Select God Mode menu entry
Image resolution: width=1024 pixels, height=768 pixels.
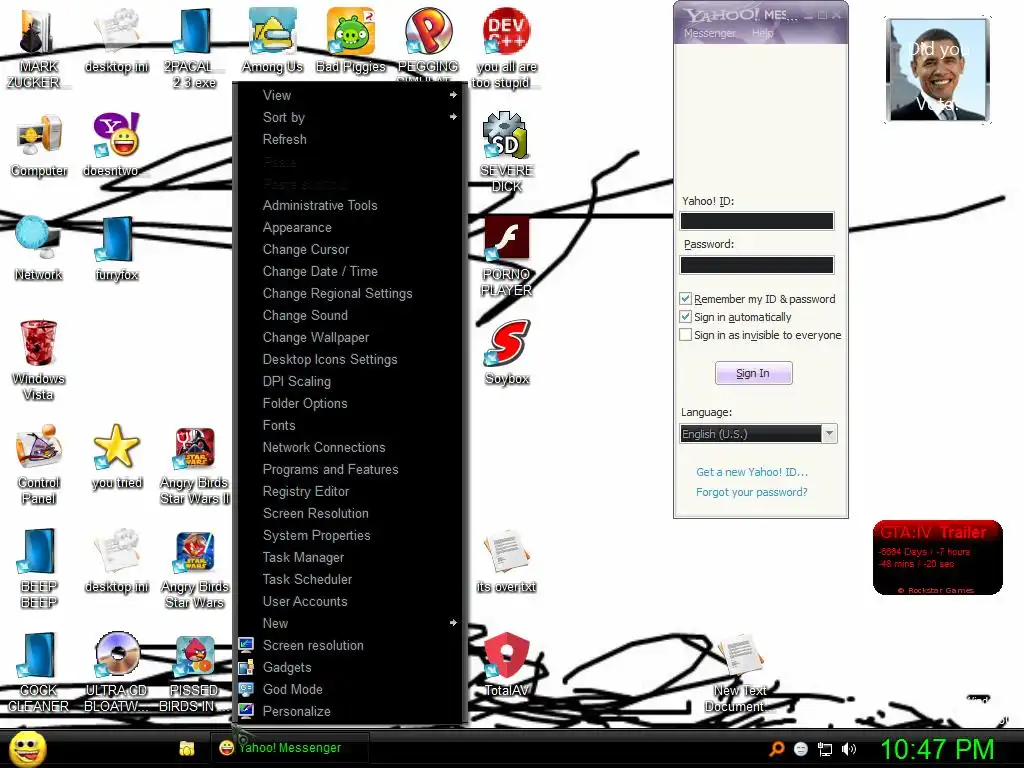pos(351,689)
